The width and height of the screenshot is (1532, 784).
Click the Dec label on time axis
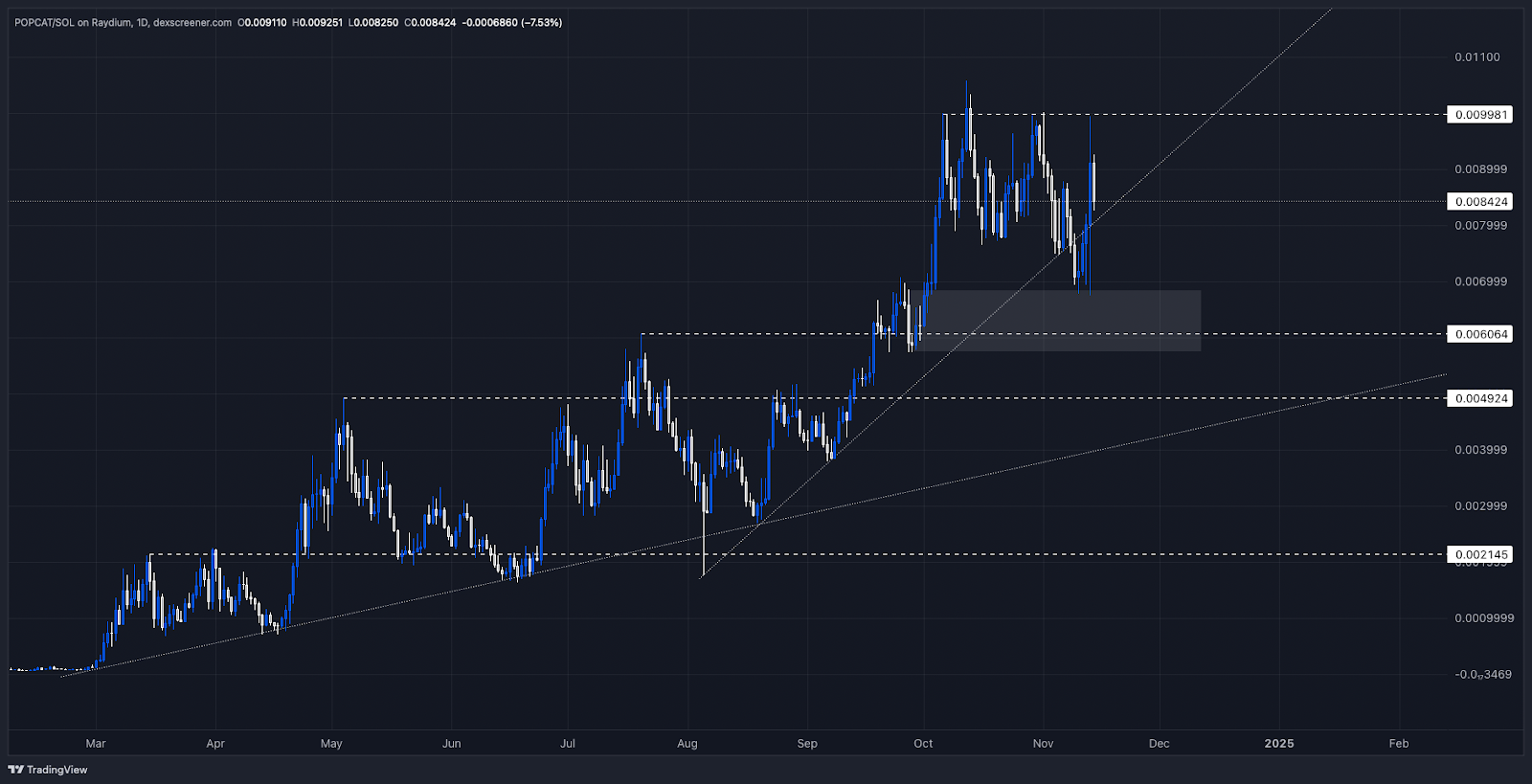pyautogui.click(x=1159, y=744)
